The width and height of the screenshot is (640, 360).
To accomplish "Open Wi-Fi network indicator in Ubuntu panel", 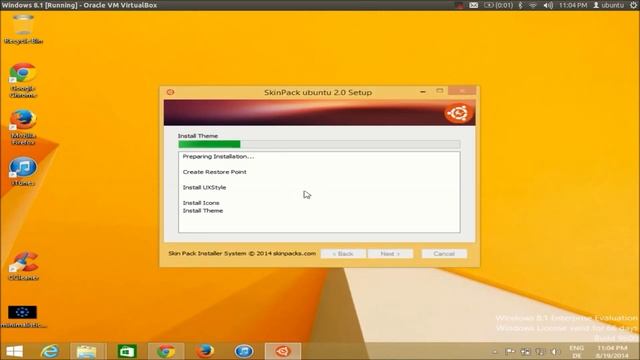I will pos(533,5).
